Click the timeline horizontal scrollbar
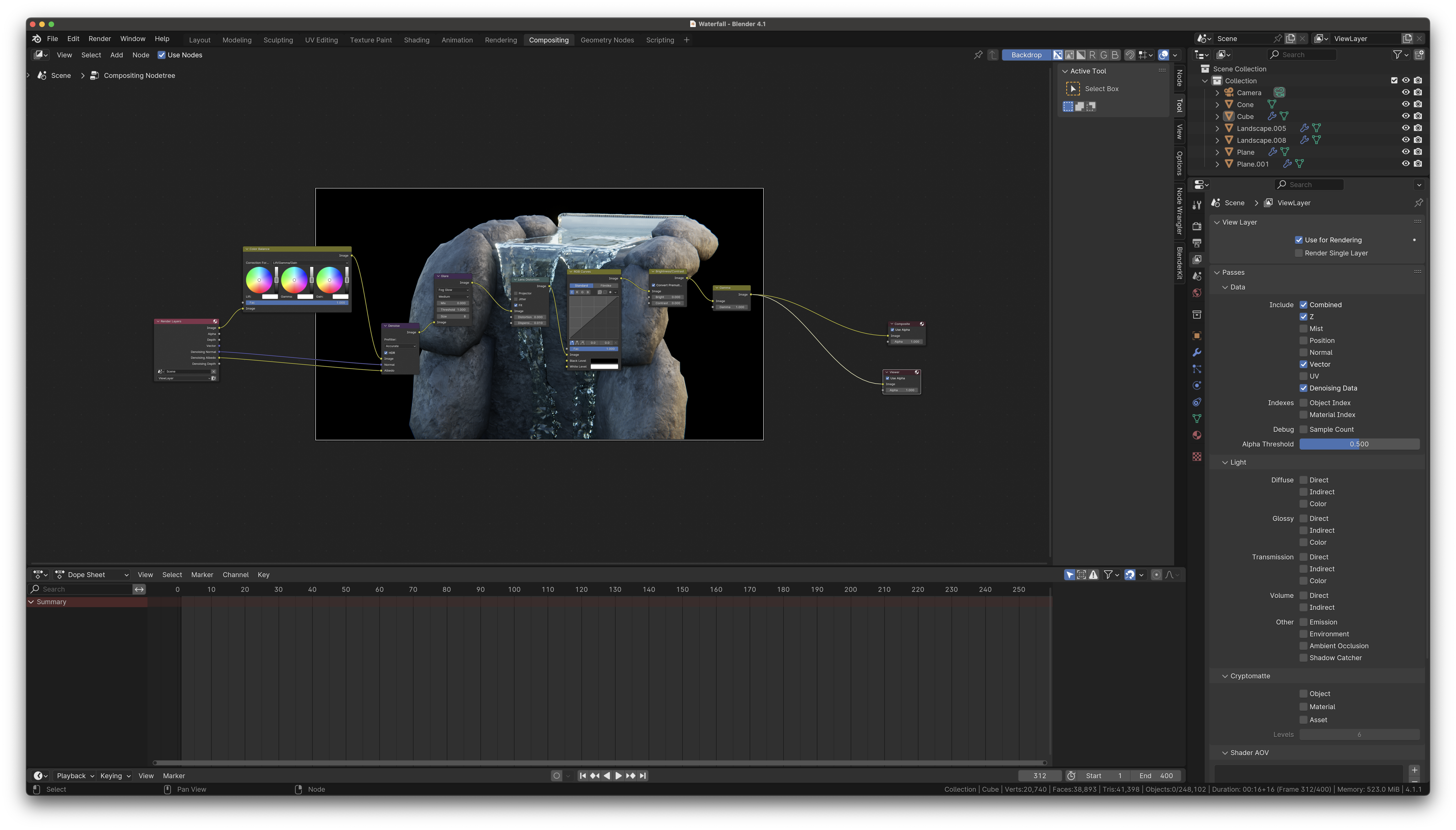 click(600, 763)
